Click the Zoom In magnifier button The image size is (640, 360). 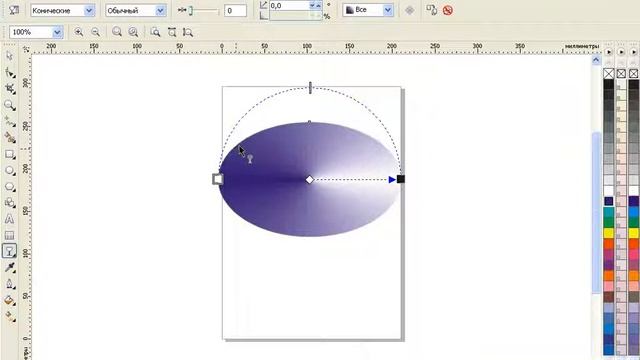coord(78,32)
